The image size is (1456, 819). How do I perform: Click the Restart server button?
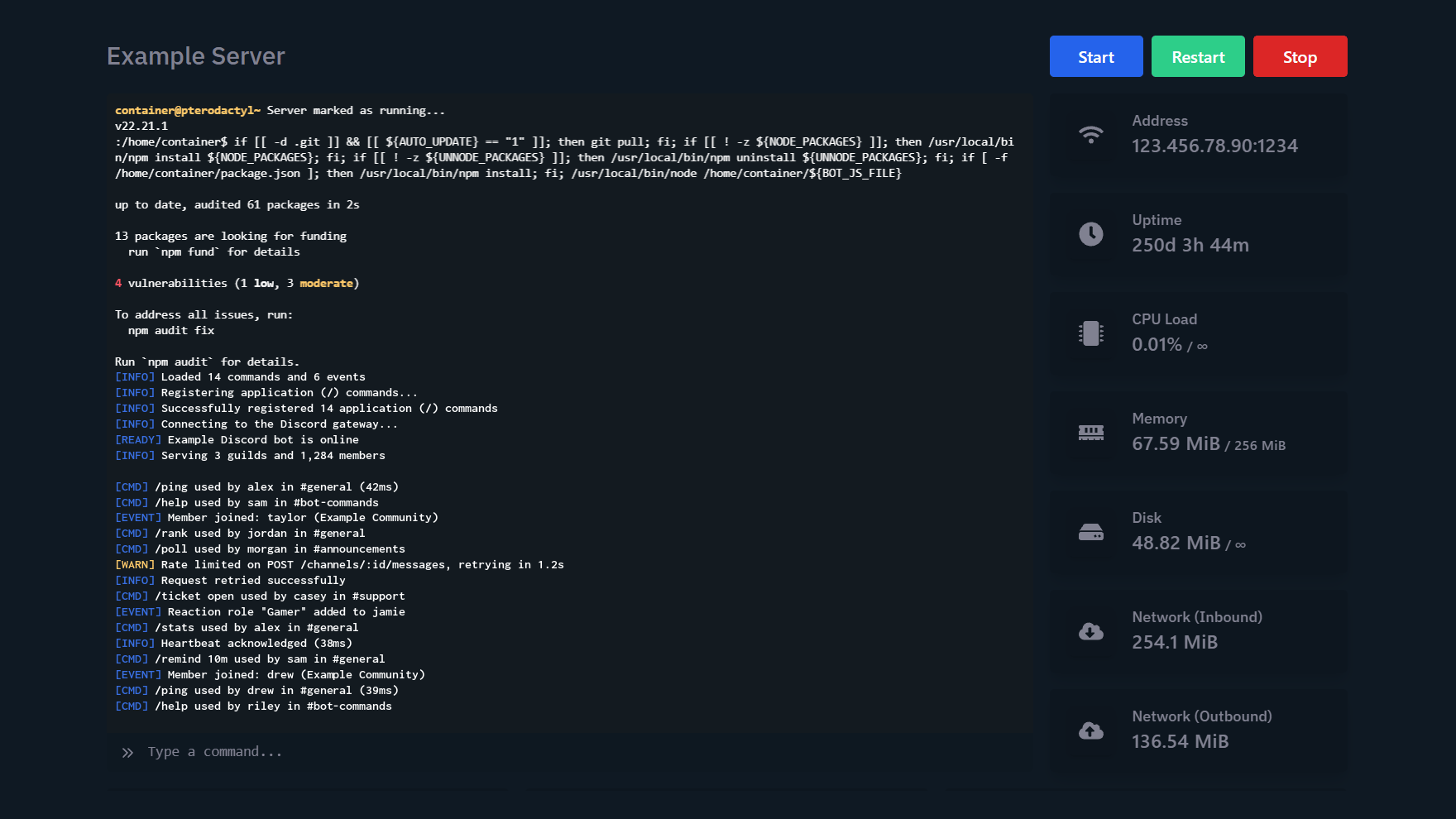point(1198,56)
